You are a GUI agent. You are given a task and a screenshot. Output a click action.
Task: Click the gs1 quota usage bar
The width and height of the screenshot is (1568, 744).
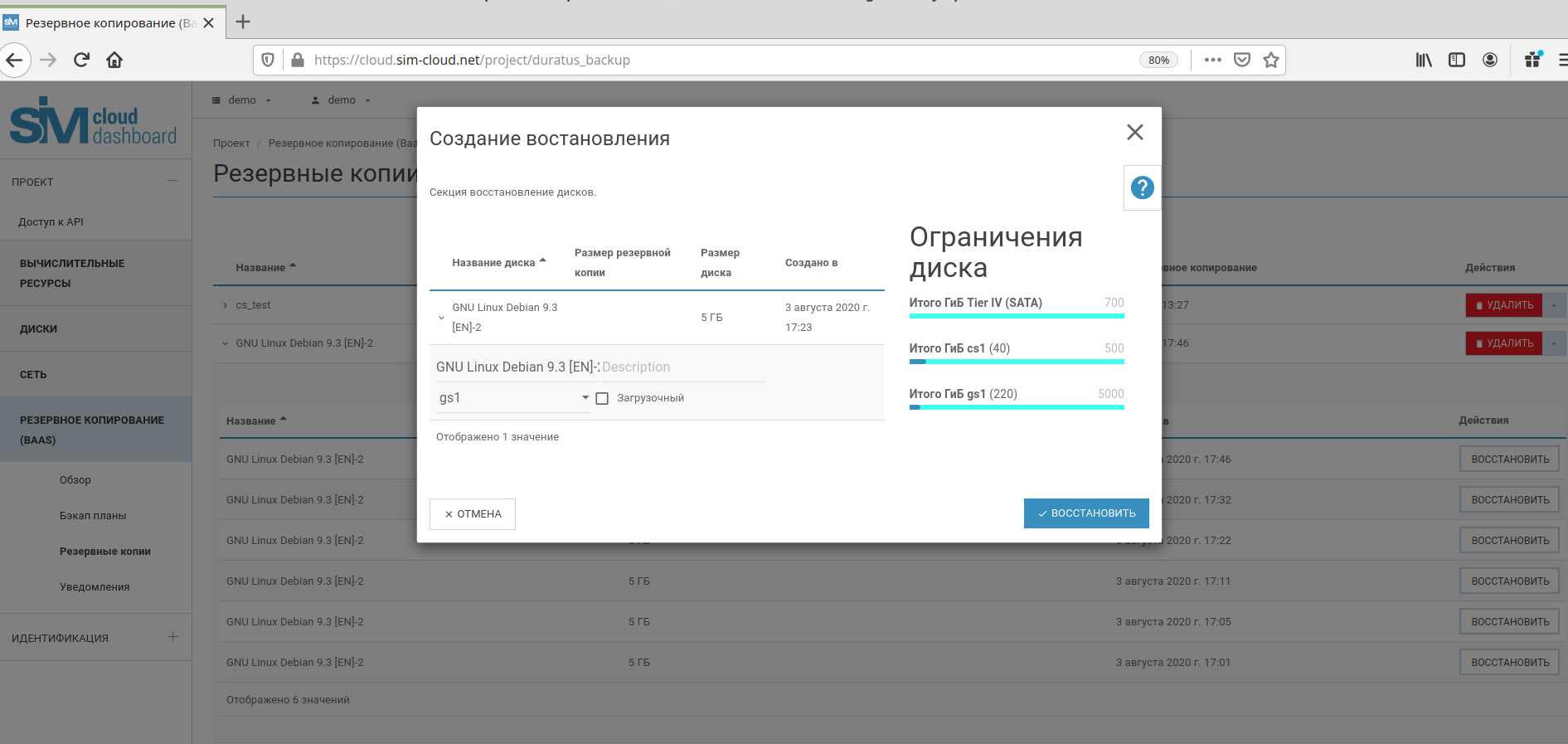(1016, 407)
